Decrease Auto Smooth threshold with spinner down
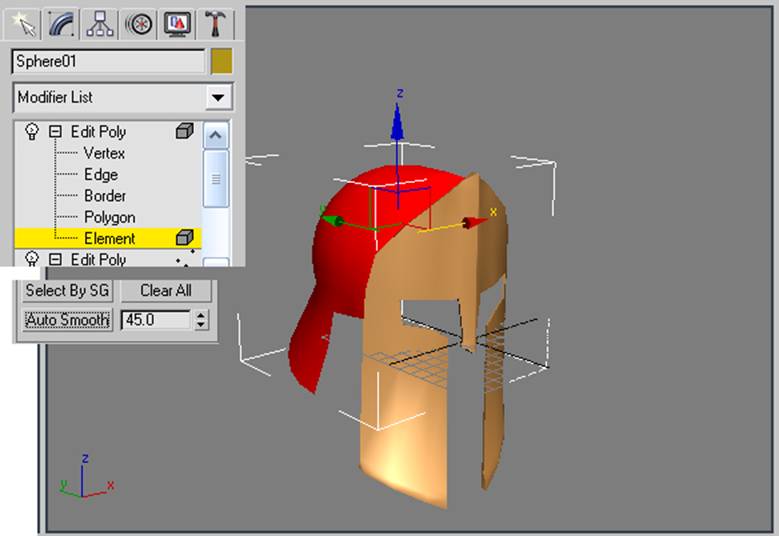 (x=201, y=325)
